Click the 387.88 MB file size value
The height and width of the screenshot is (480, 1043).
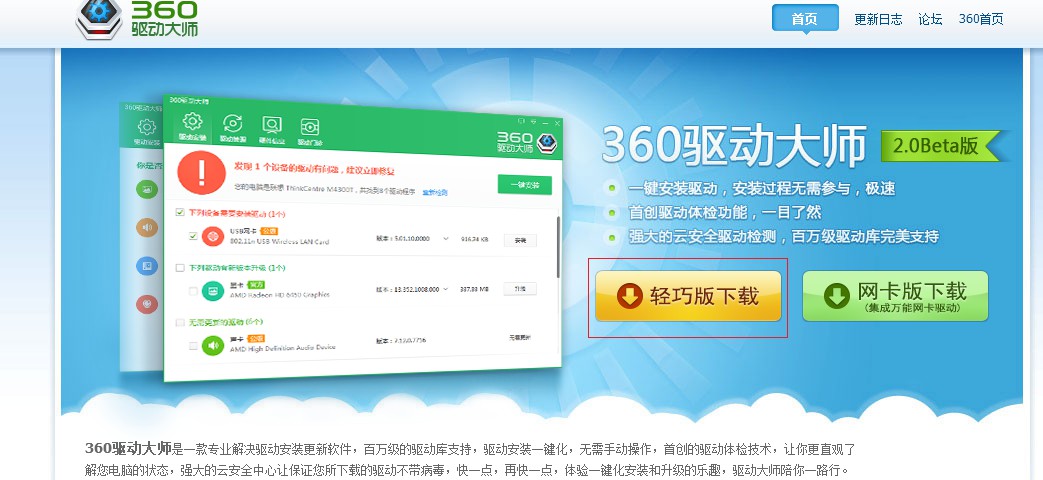coord(474,289)
